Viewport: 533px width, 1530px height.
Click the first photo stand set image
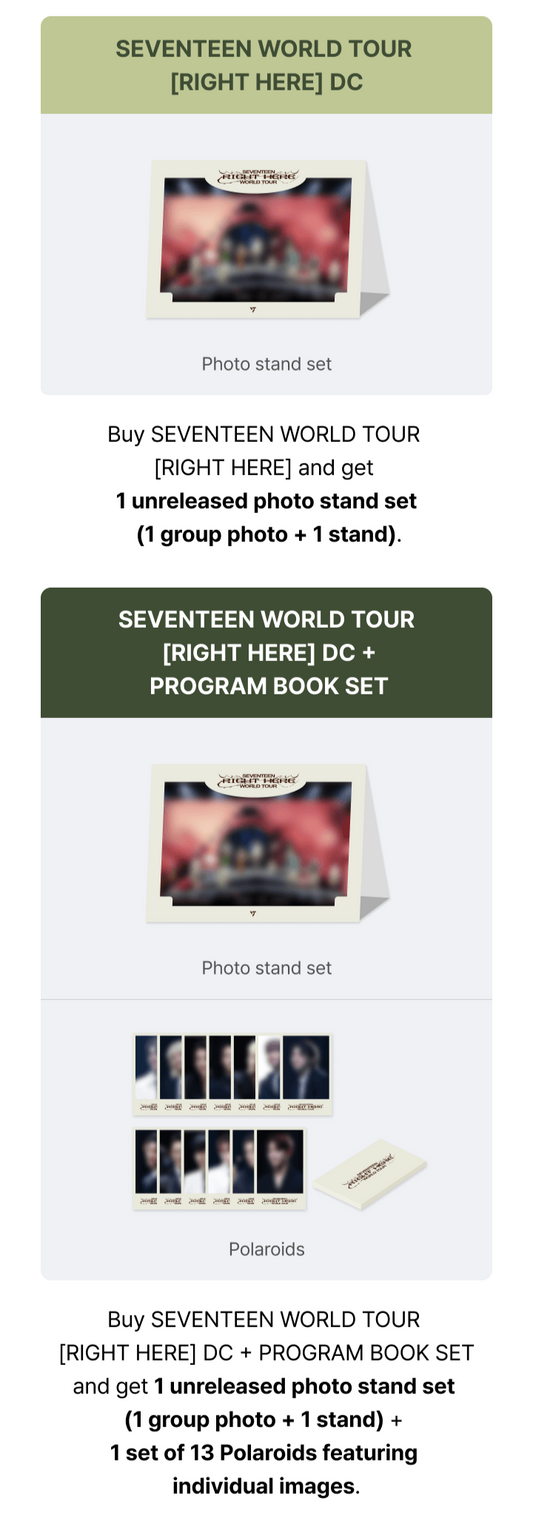click(267, 240)
